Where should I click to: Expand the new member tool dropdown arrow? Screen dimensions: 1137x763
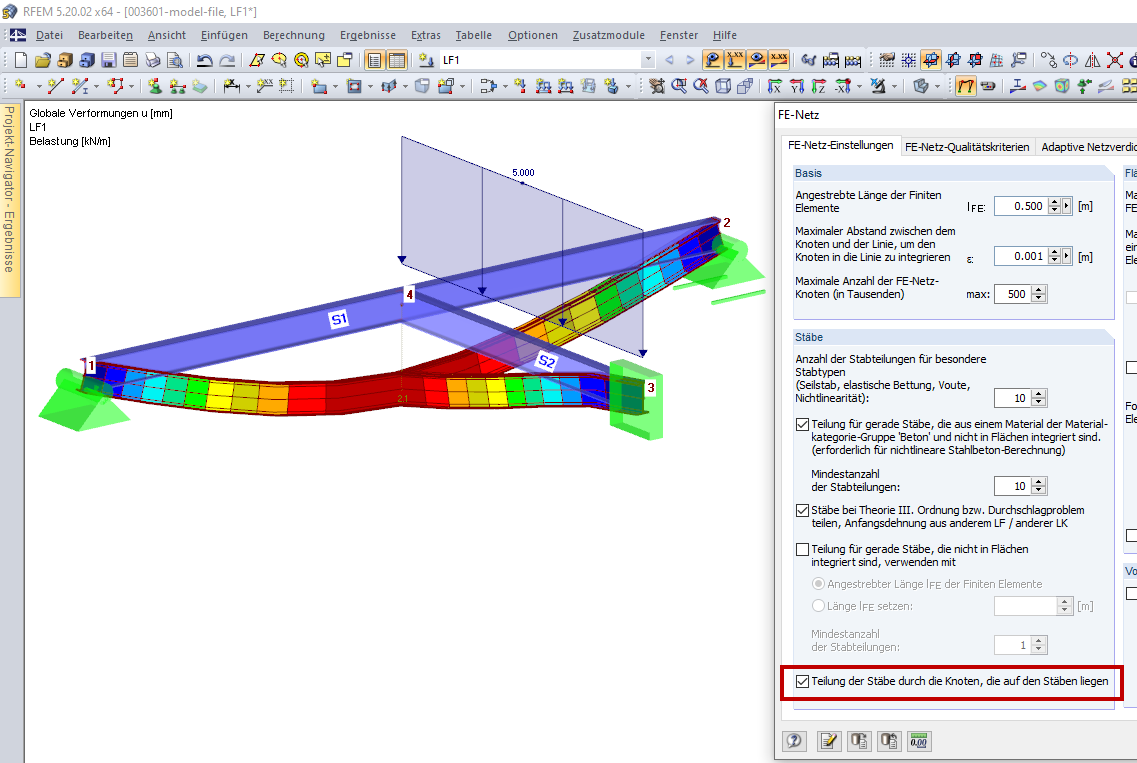click(x=96, y=87)
